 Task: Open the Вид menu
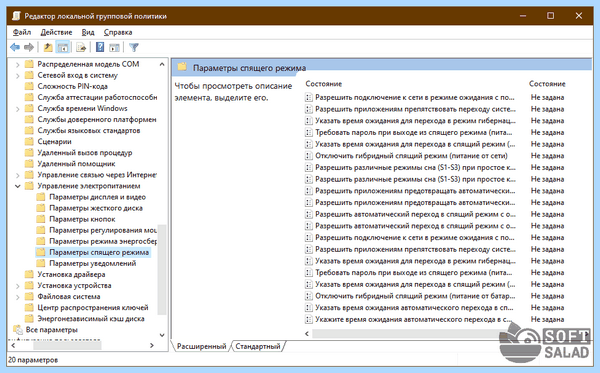tap(88, 33)
